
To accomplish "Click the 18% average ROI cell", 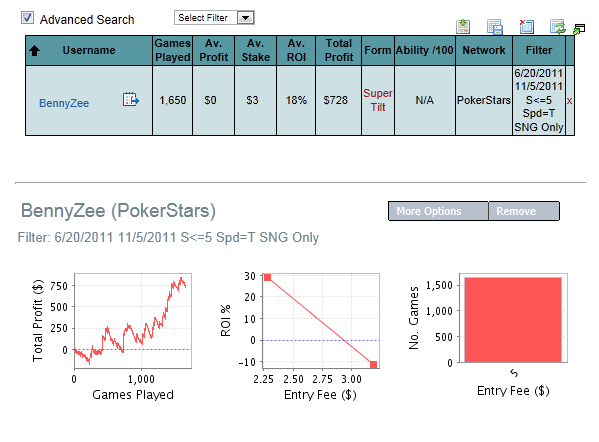I will [296, 100].
